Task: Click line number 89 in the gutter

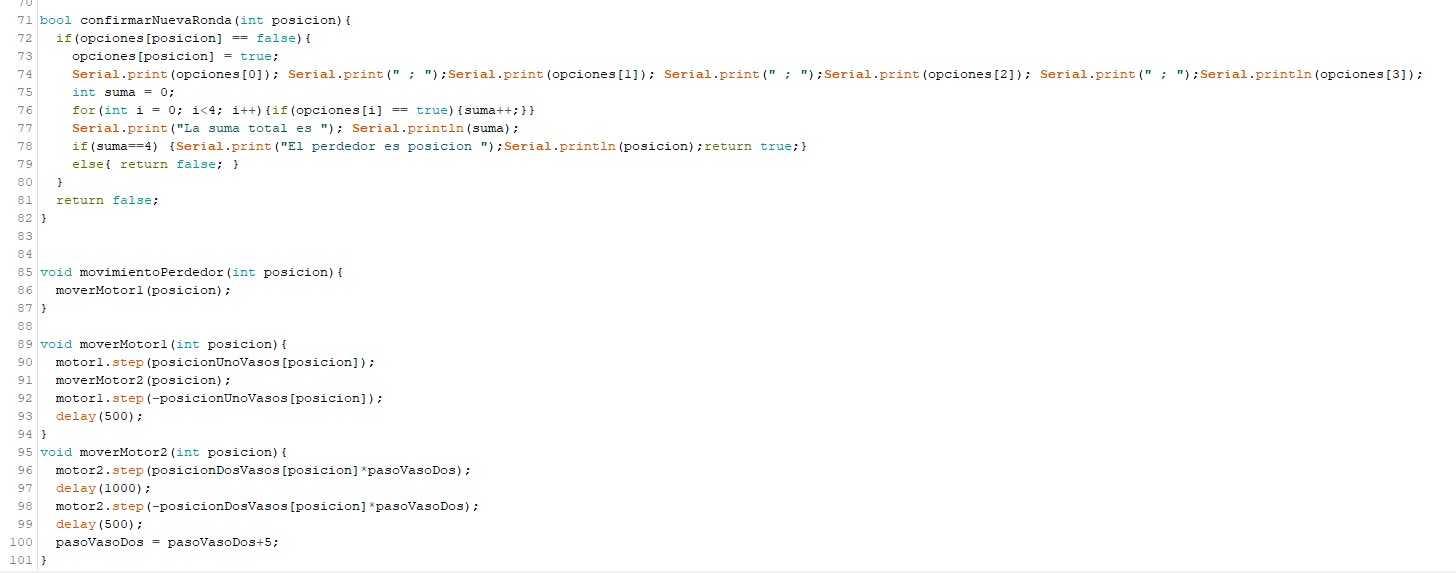Action: coord(24,344)
